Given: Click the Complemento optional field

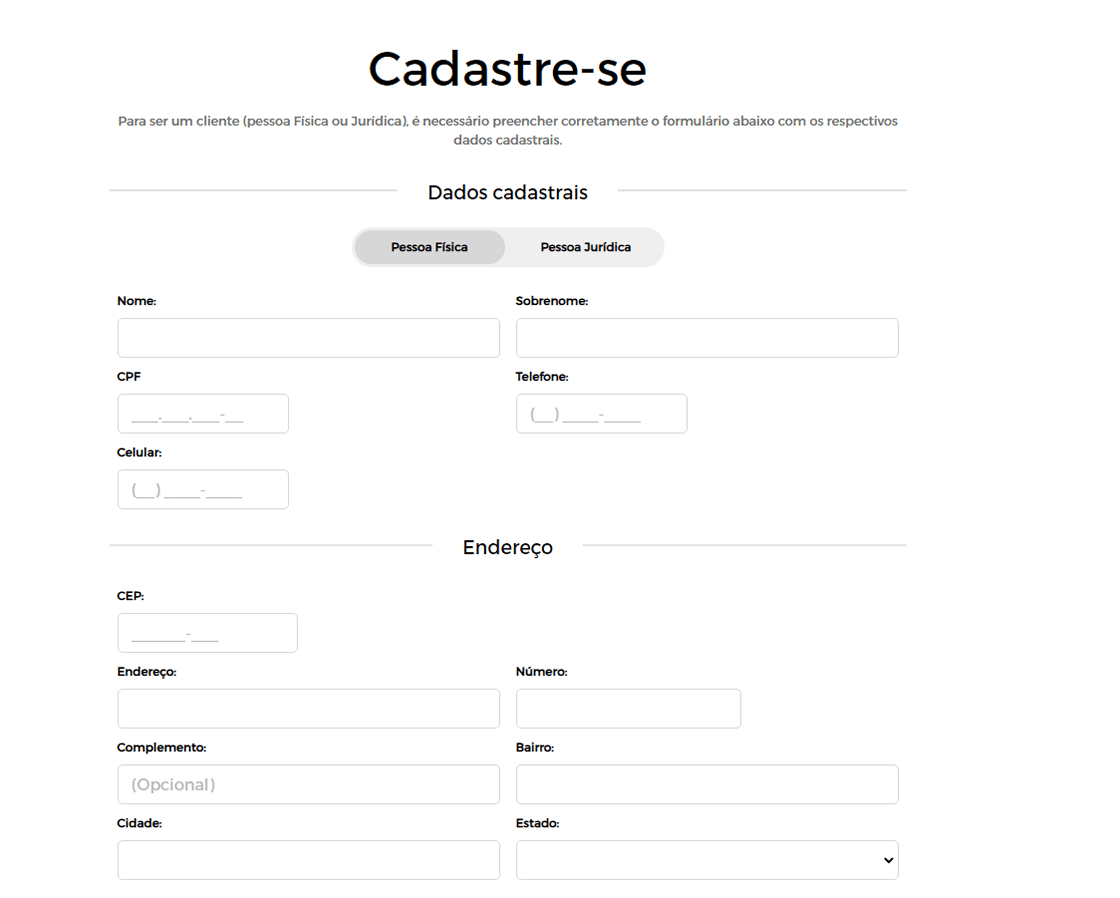Looking at the screenshot, I should (x=309, y=784).
